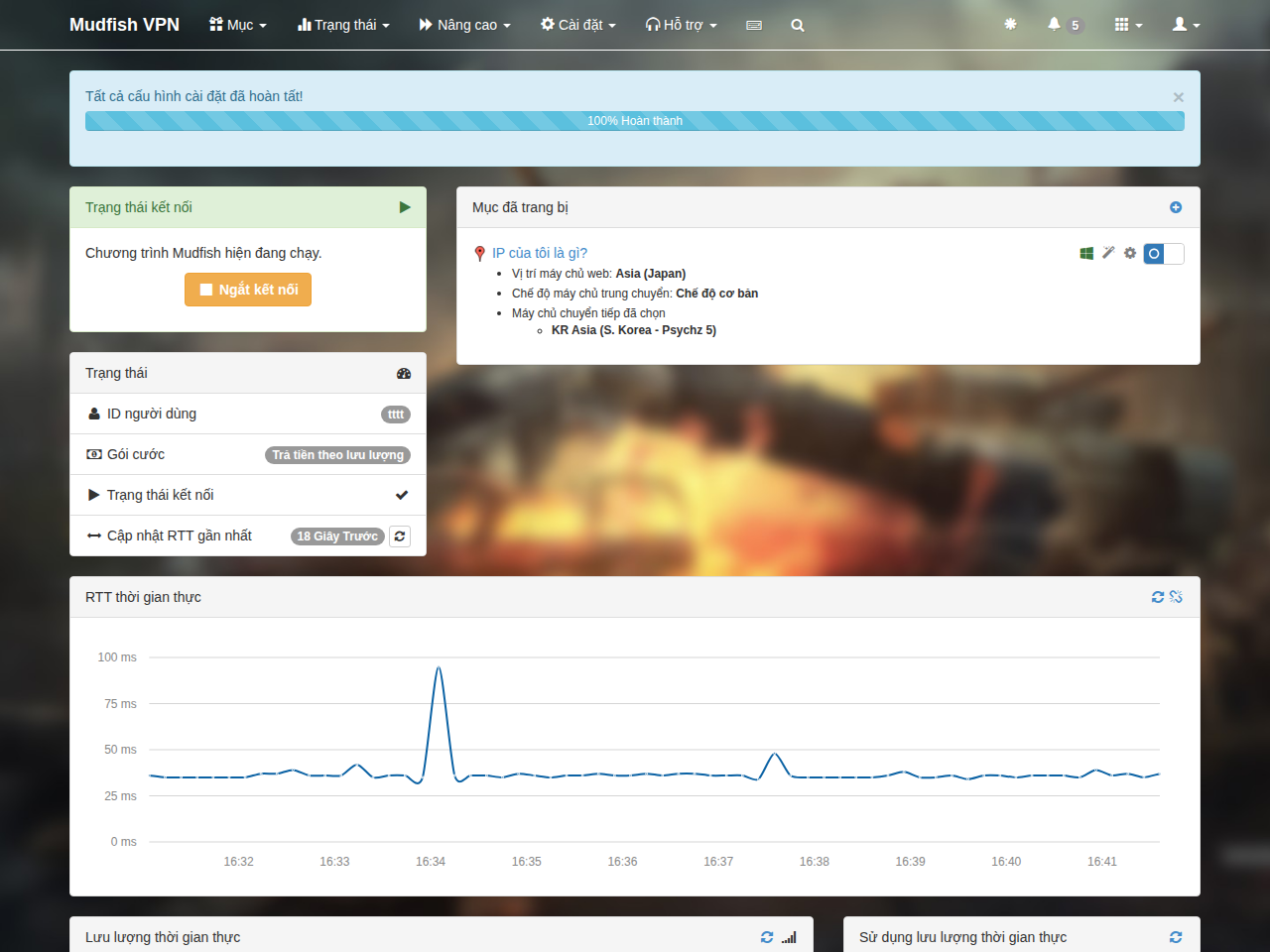Click the Windows logo icon on the item

coord(1086,253)
